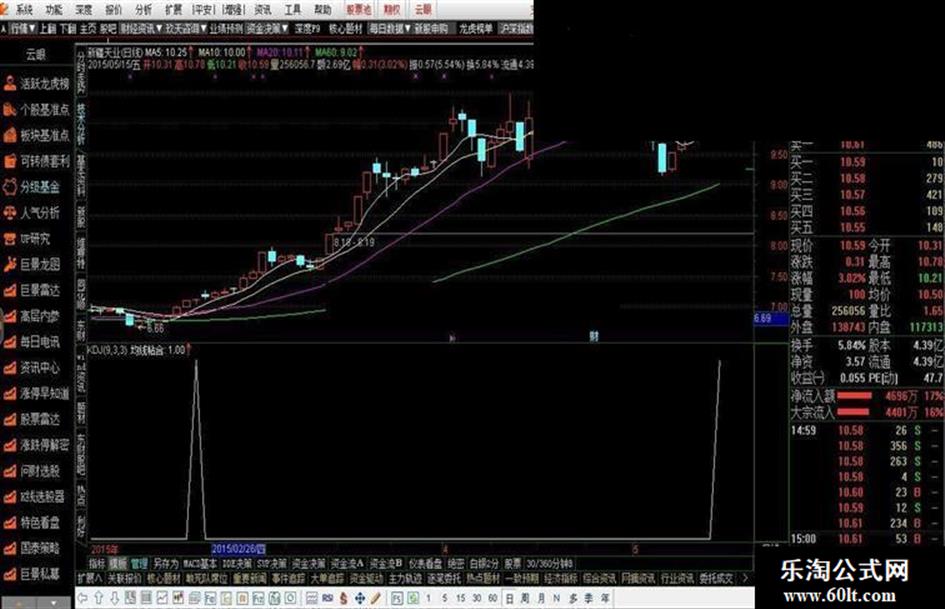Screen dimensions: 945x609
Task: Open the 分析 menu
Action: click(x=143, y=10)
